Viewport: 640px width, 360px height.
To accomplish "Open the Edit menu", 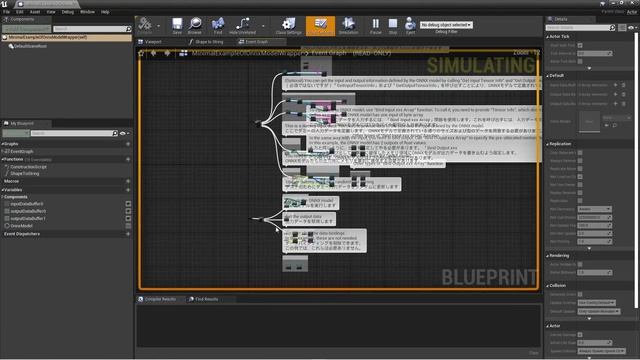I will click(20, 12).
